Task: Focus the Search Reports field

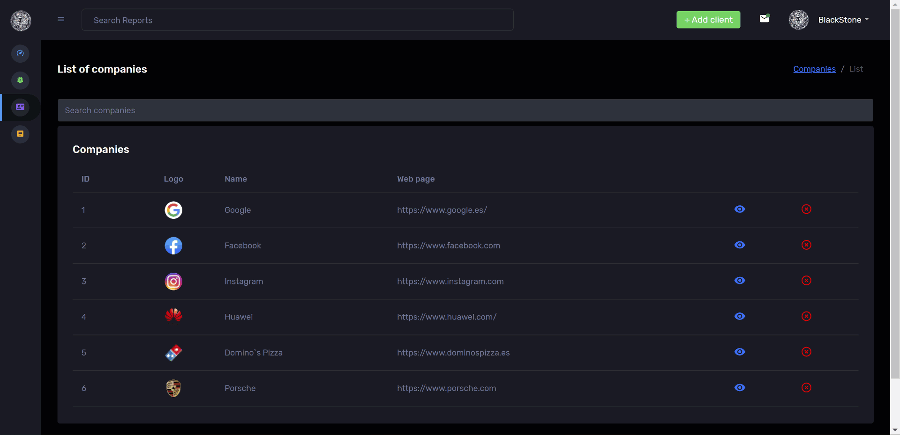Action: [297, 20]
